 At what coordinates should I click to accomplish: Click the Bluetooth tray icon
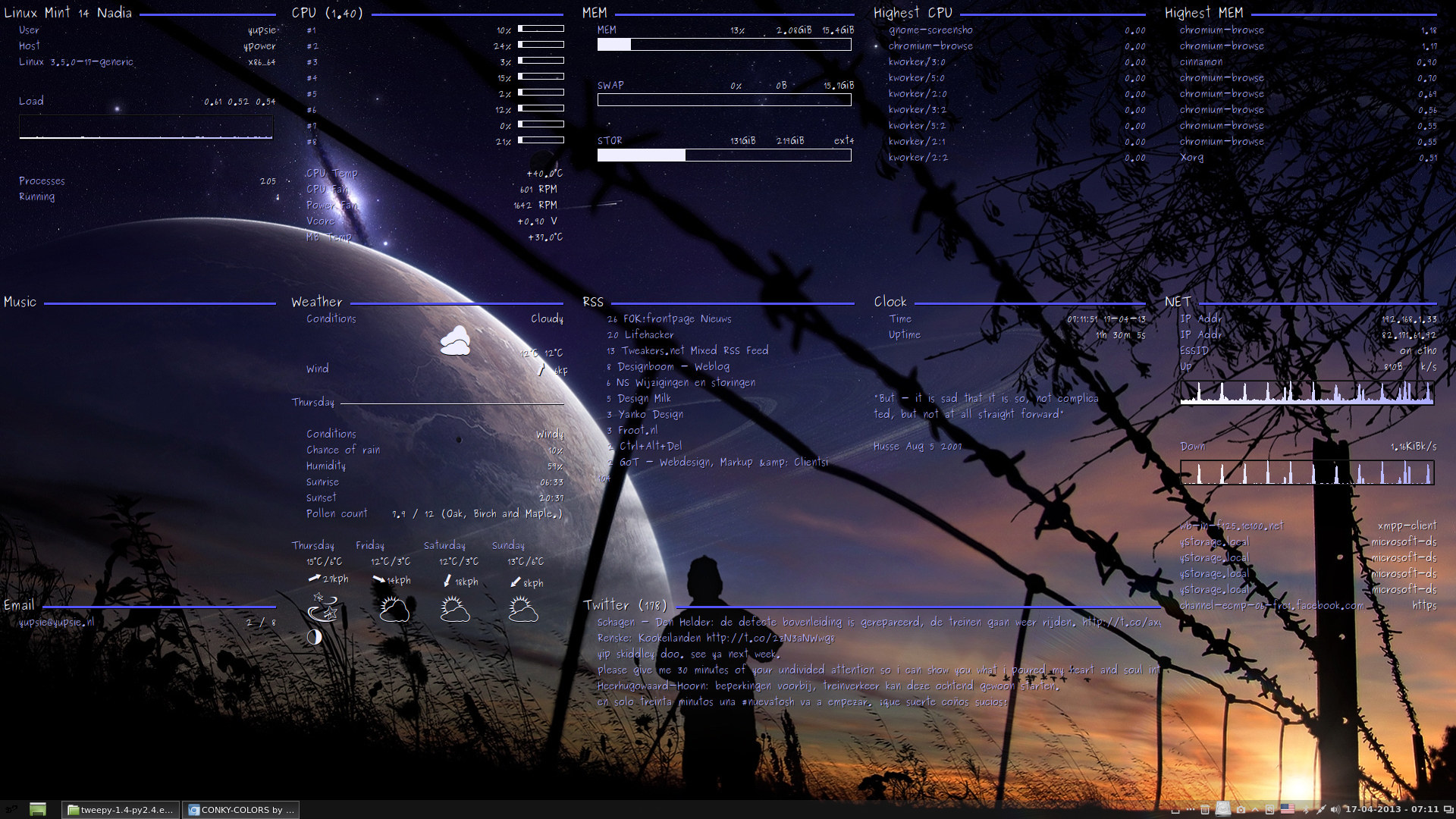coord(1305,809)
